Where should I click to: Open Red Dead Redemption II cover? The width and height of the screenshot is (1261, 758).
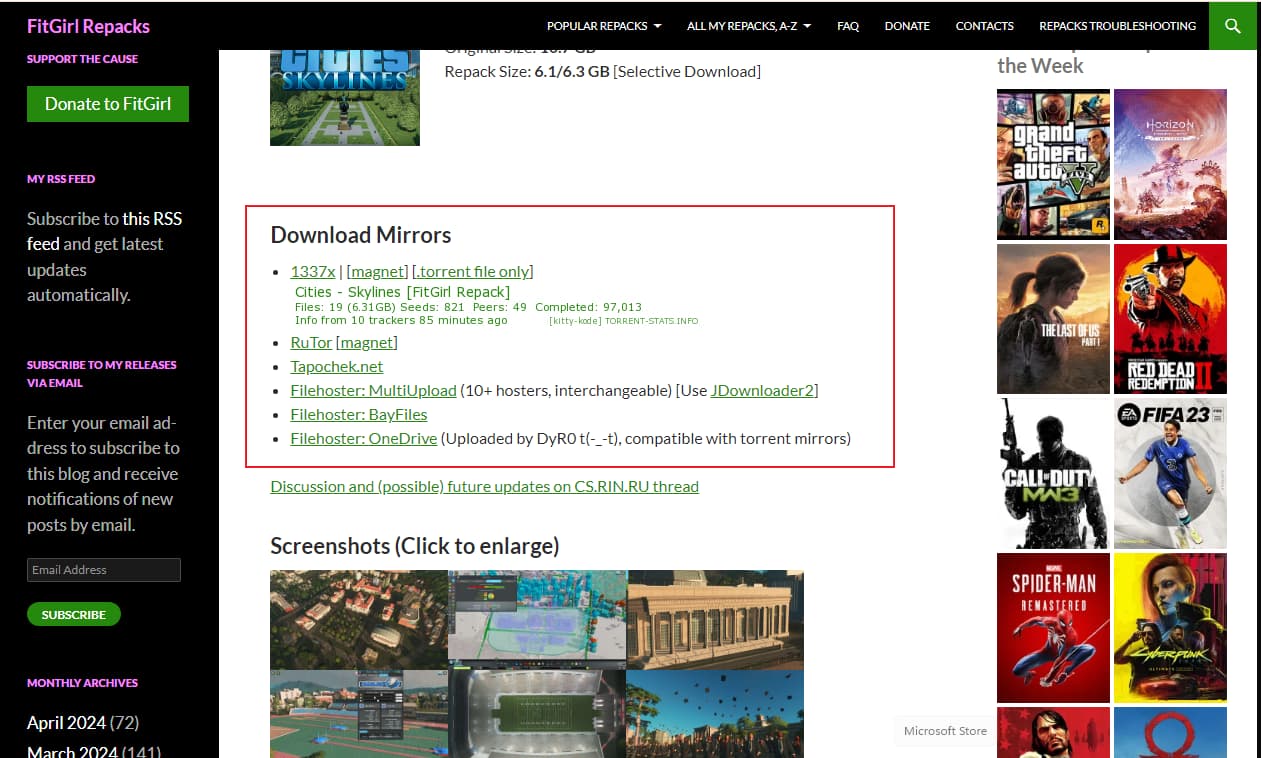pyautogui.click(x=1170, y=319)
